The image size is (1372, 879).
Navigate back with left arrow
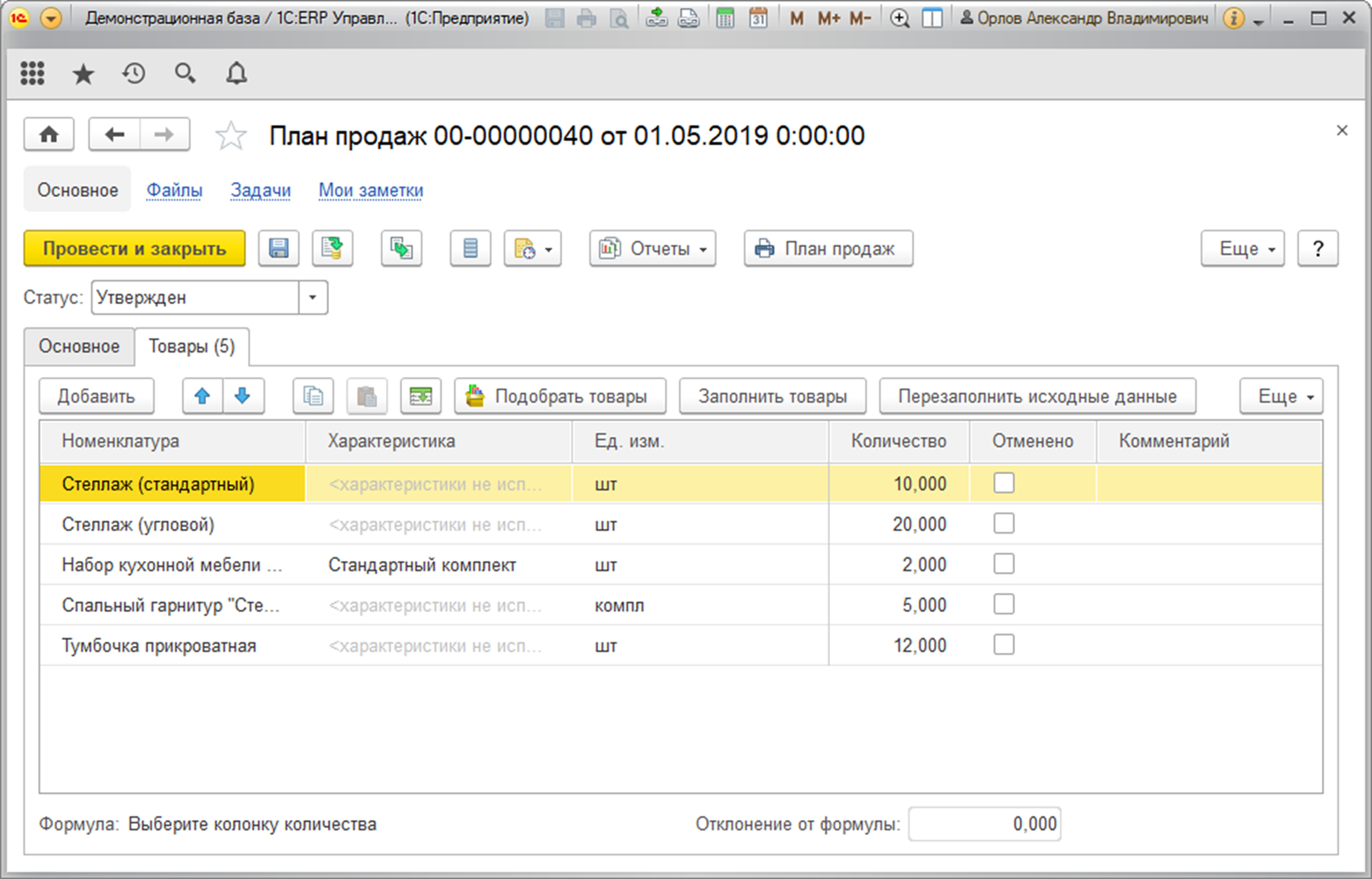(x=114, y=134)
